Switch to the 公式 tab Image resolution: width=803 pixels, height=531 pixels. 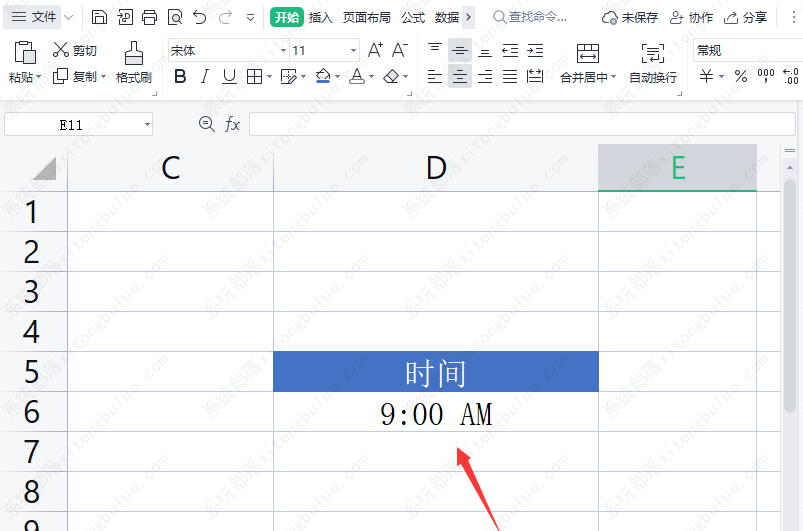coord(413,17)
